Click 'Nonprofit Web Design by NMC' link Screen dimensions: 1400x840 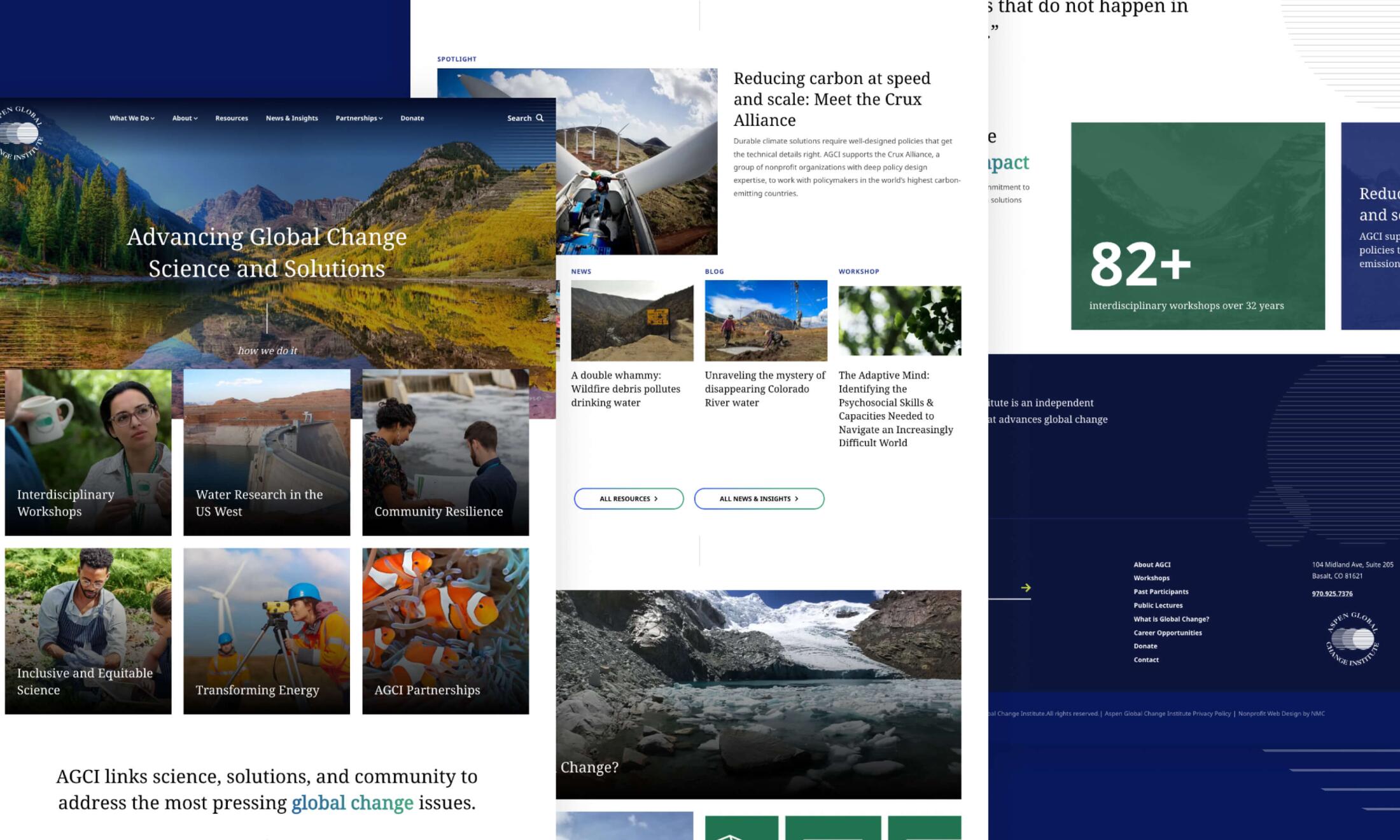1282,714
